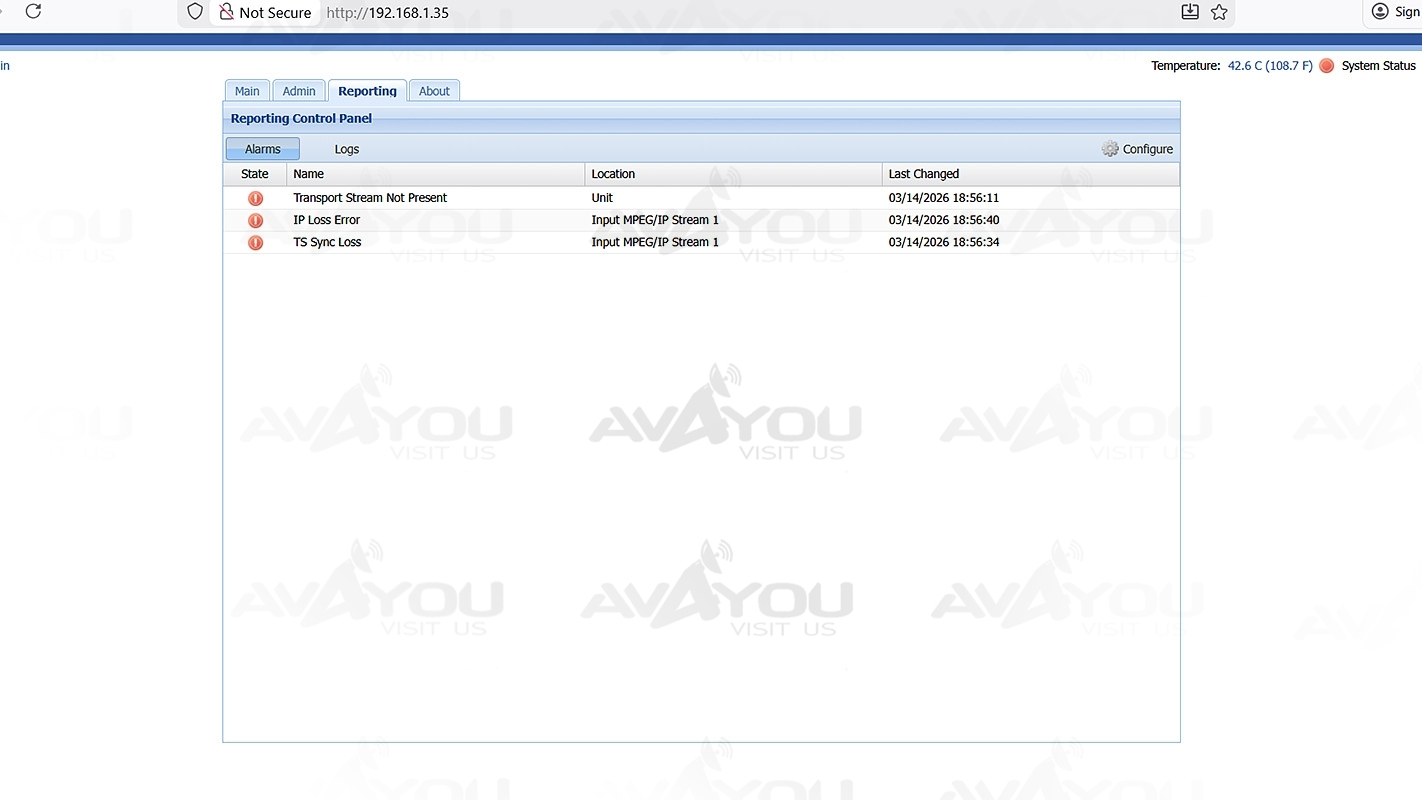The height and width of the screenshot is (800, 1422).
Task: Click the browser reload icon
Action: click(33, 12)
